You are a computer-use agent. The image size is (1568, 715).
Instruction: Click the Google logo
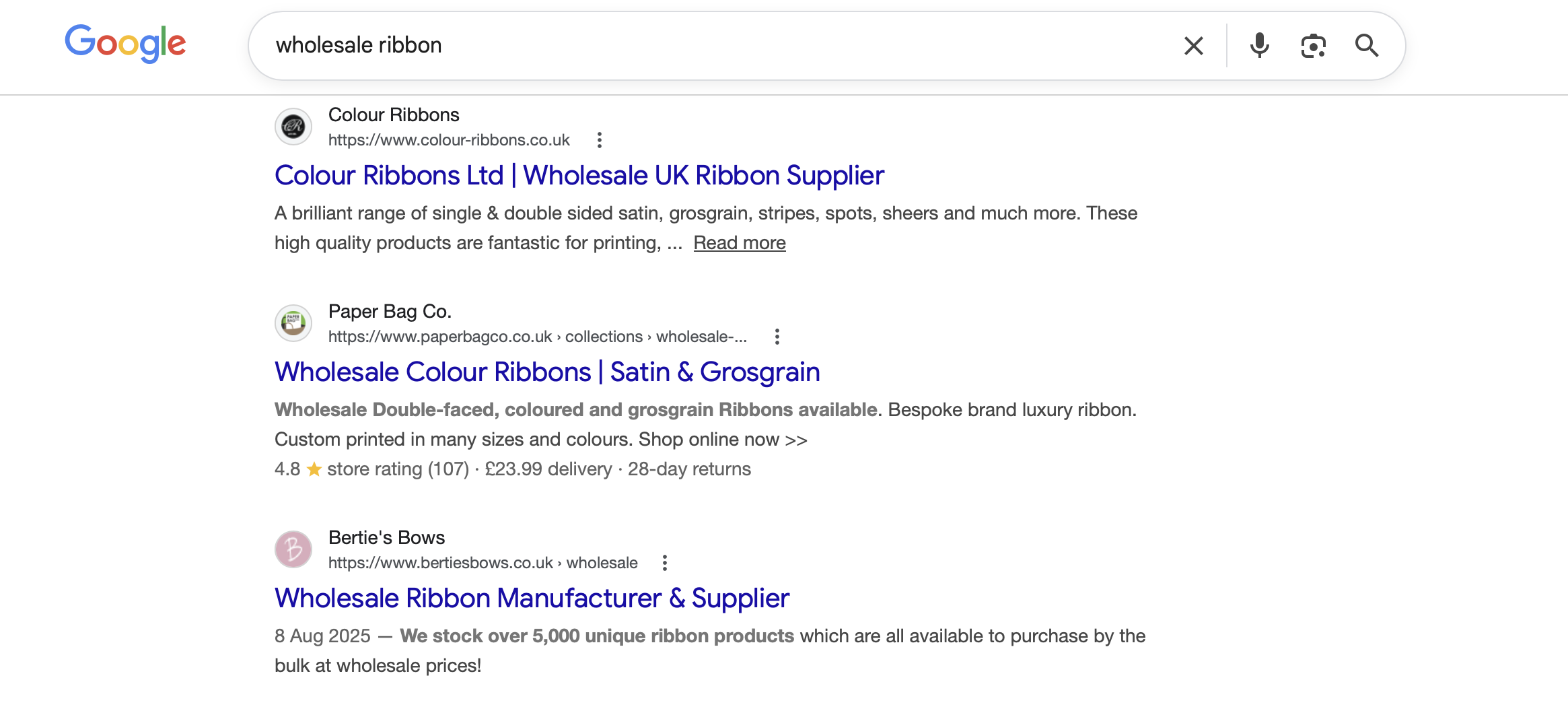[x=125, y=44]
